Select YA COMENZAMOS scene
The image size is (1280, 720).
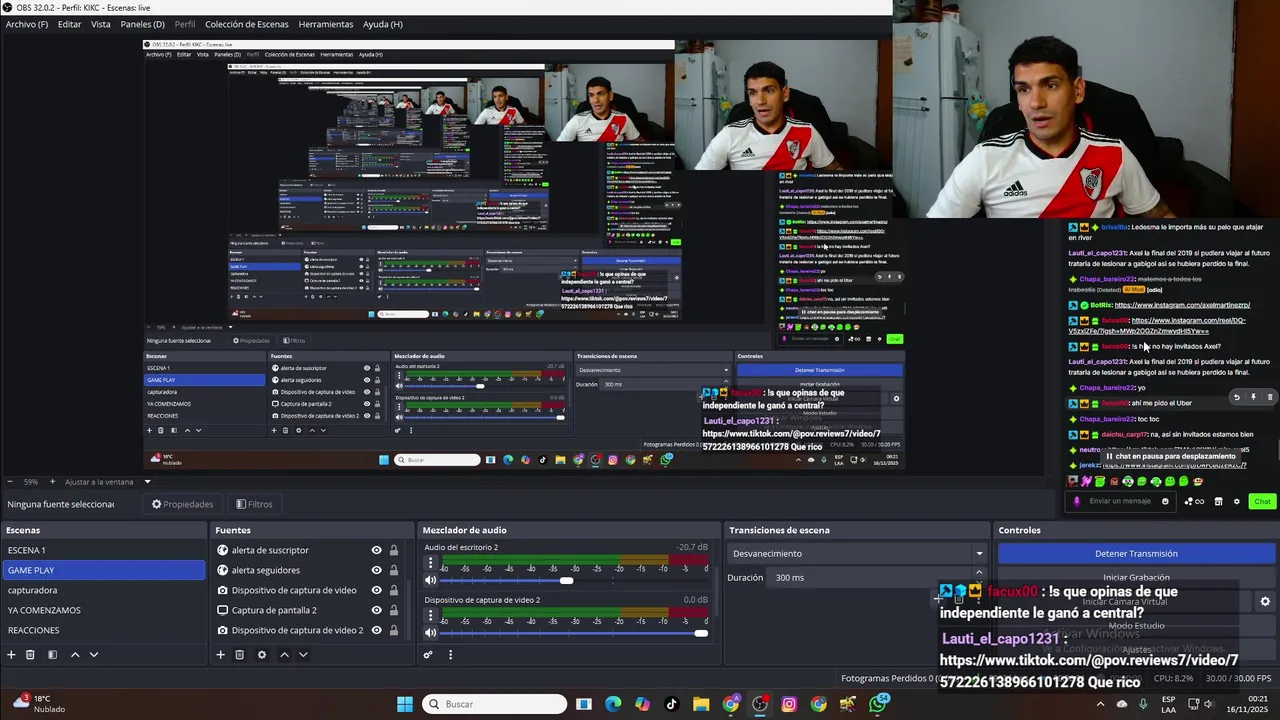tap(104, 610)
